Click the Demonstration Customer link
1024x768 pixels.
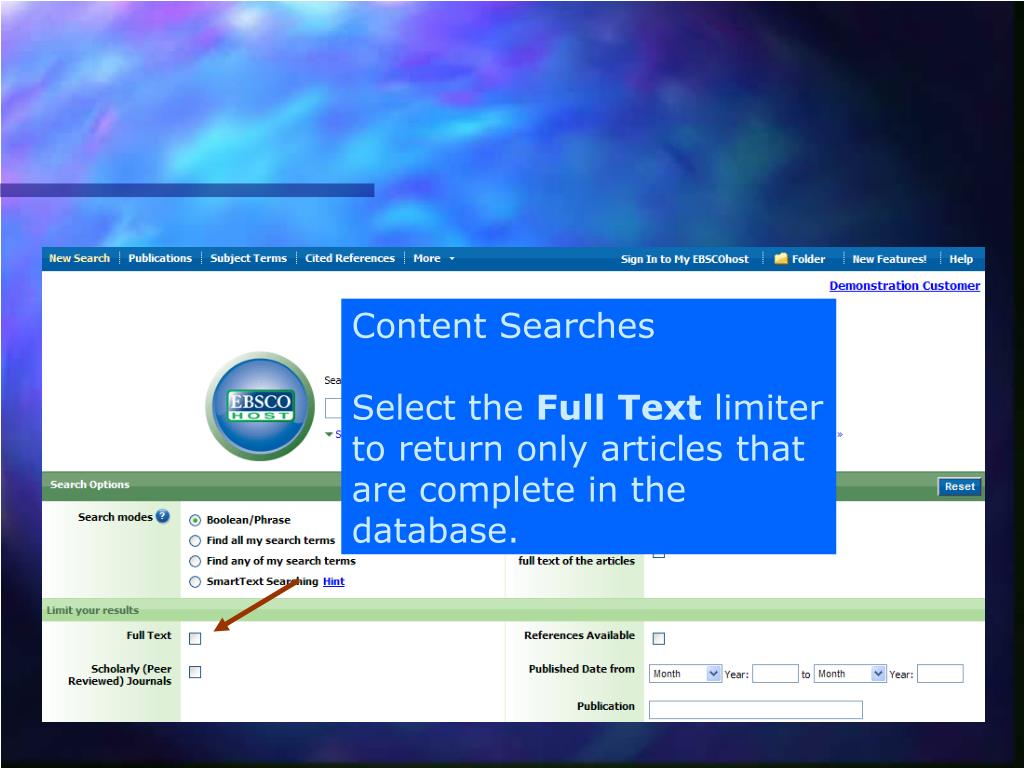pyautogui.click(x=904, y=285)
